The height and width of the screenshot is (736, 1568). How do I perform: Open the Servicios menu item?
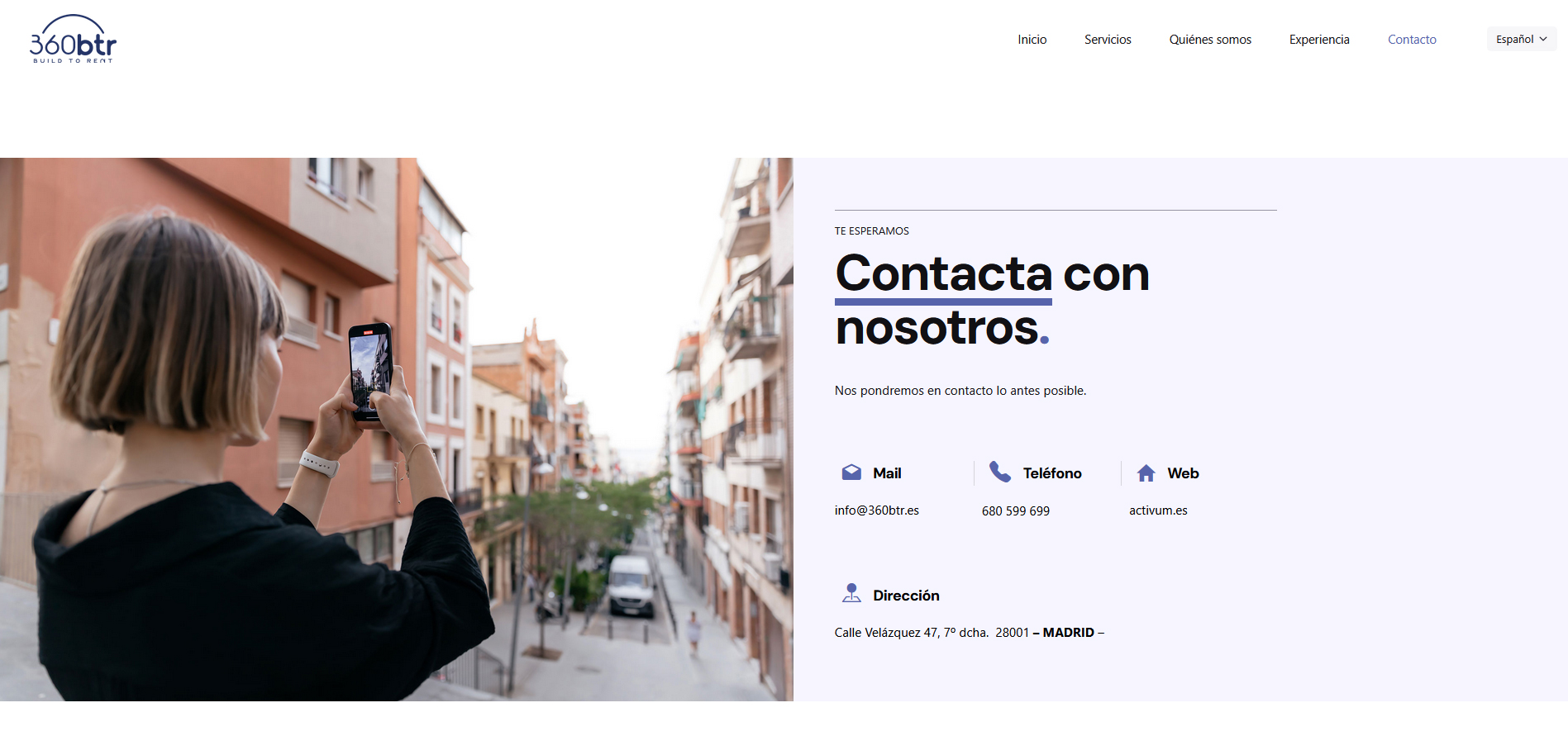[1108, 40]
